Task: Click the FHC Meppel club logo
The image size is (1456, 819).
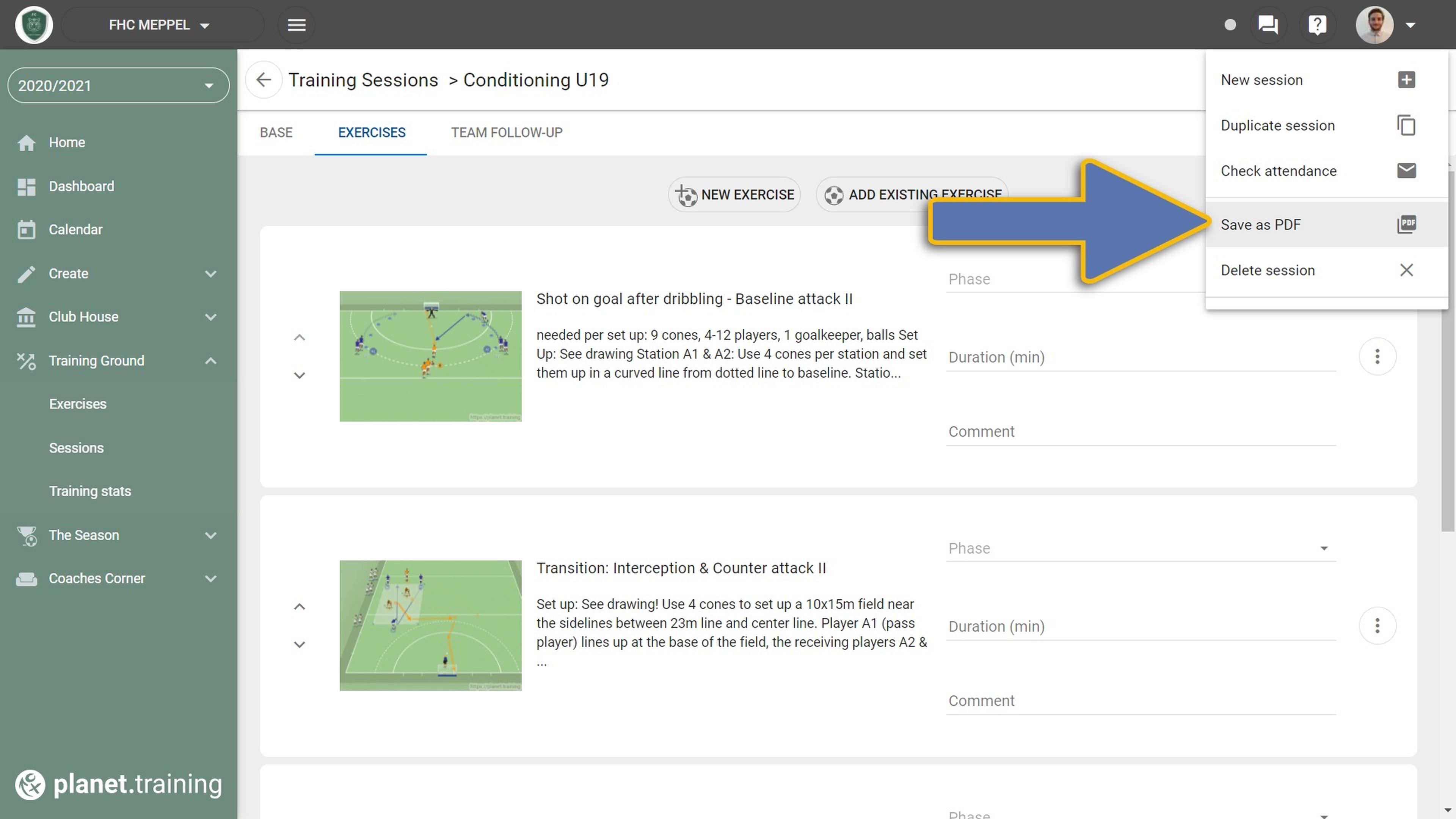Action: coord(34,25)
